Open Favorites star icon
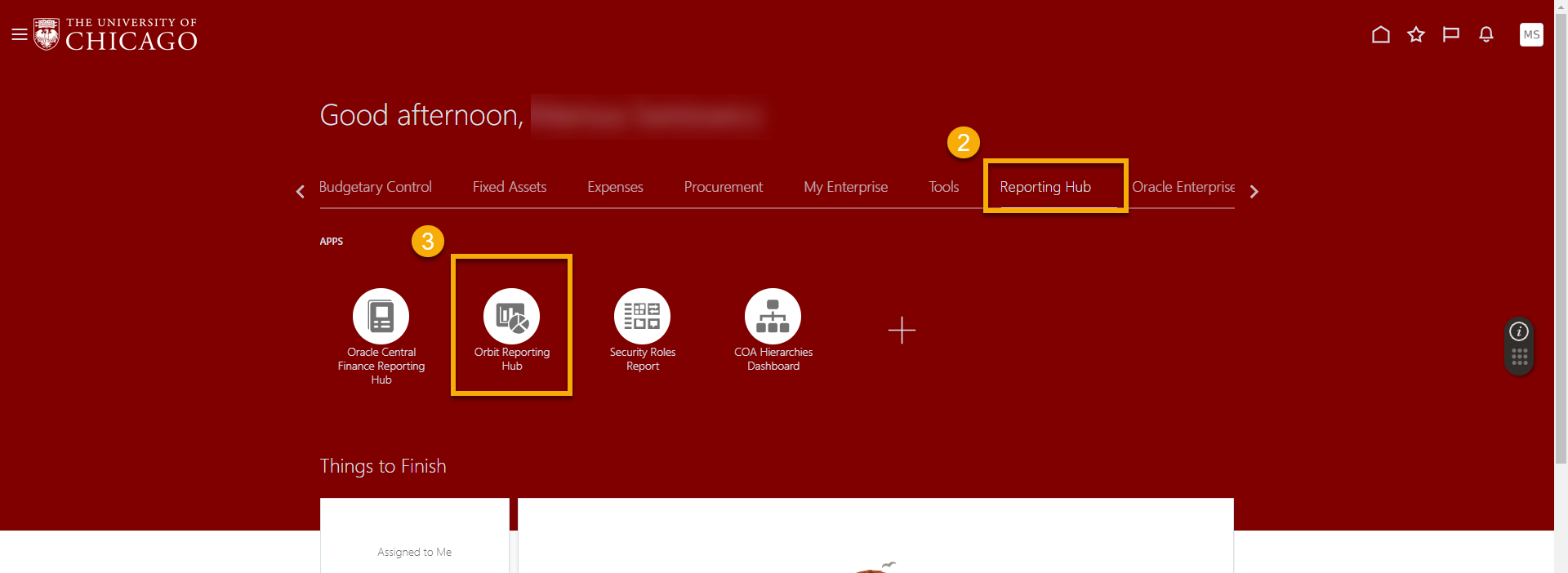1568x573 pixels. [1416, 34]
